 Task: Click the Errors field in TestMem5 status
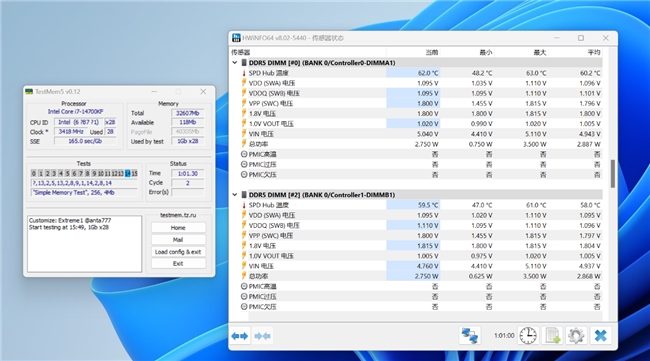(x=188, y=192)
